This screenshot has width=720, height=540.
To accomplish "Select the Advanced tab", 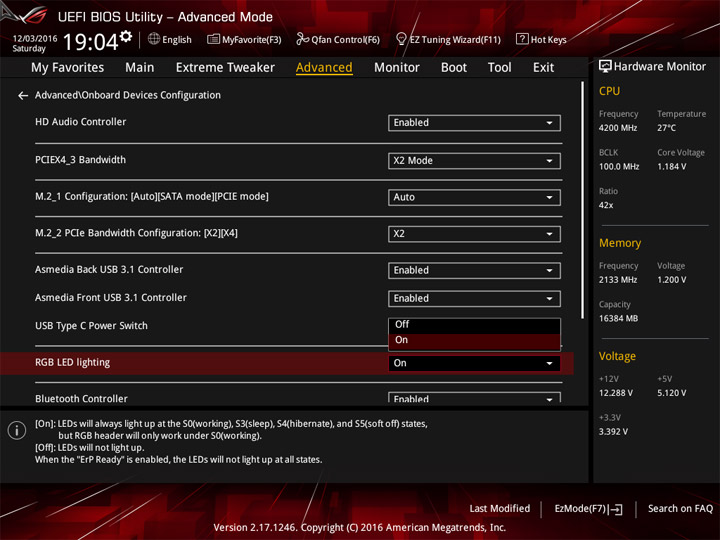I will click(x=324, y=68).
